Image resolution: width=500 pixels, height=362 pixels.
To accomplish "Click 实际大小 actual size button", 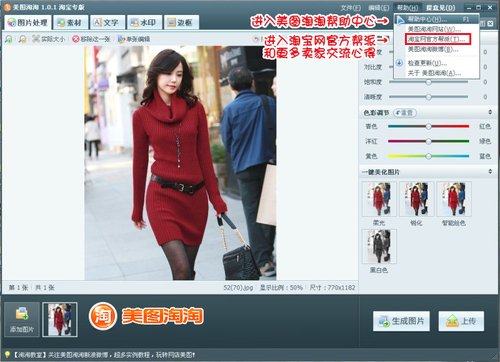I will [x=49, y=39].
